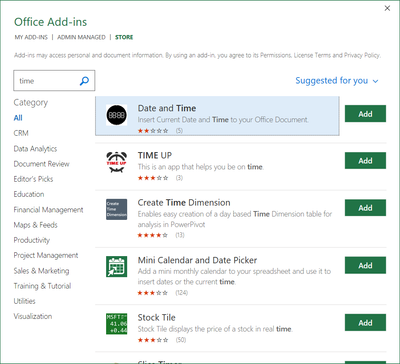Click inside the search box containing time
Image resolution: width=400 pixels, height=364 pixels.
coord(47,81)
